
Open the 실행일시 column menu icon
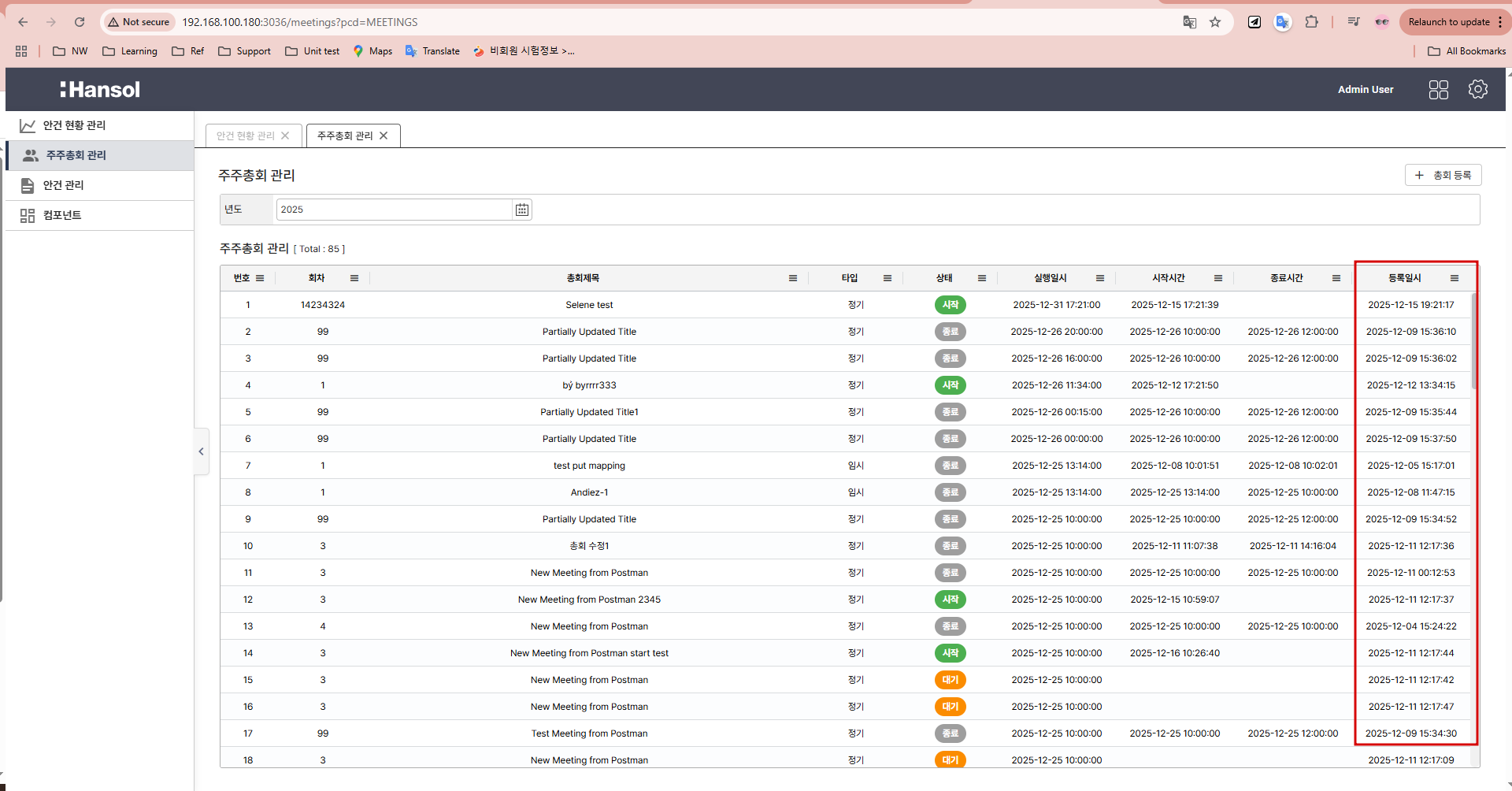tap(1100, 278)
